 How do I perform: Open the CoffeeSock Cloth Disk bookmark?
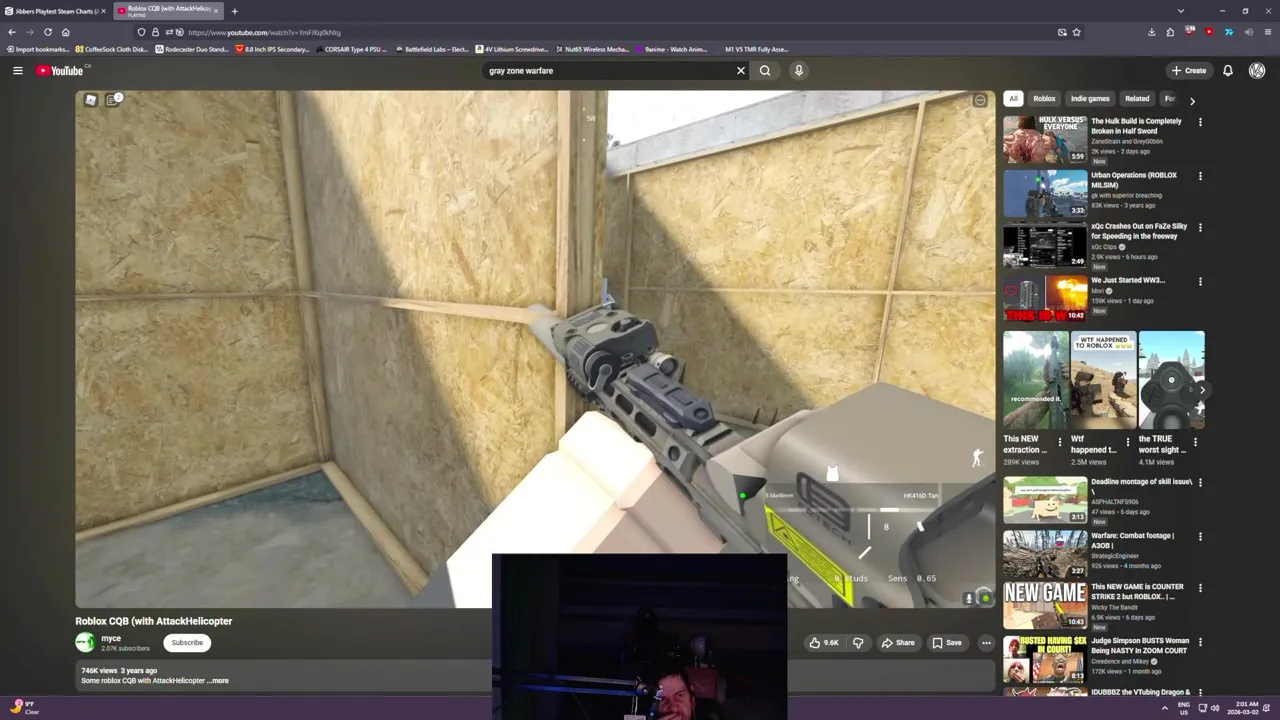112,49
